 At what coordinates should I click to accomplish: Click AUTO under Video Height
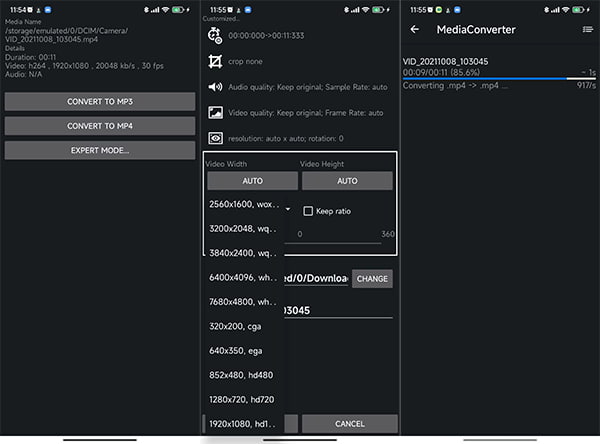click(x=347, y=181)
